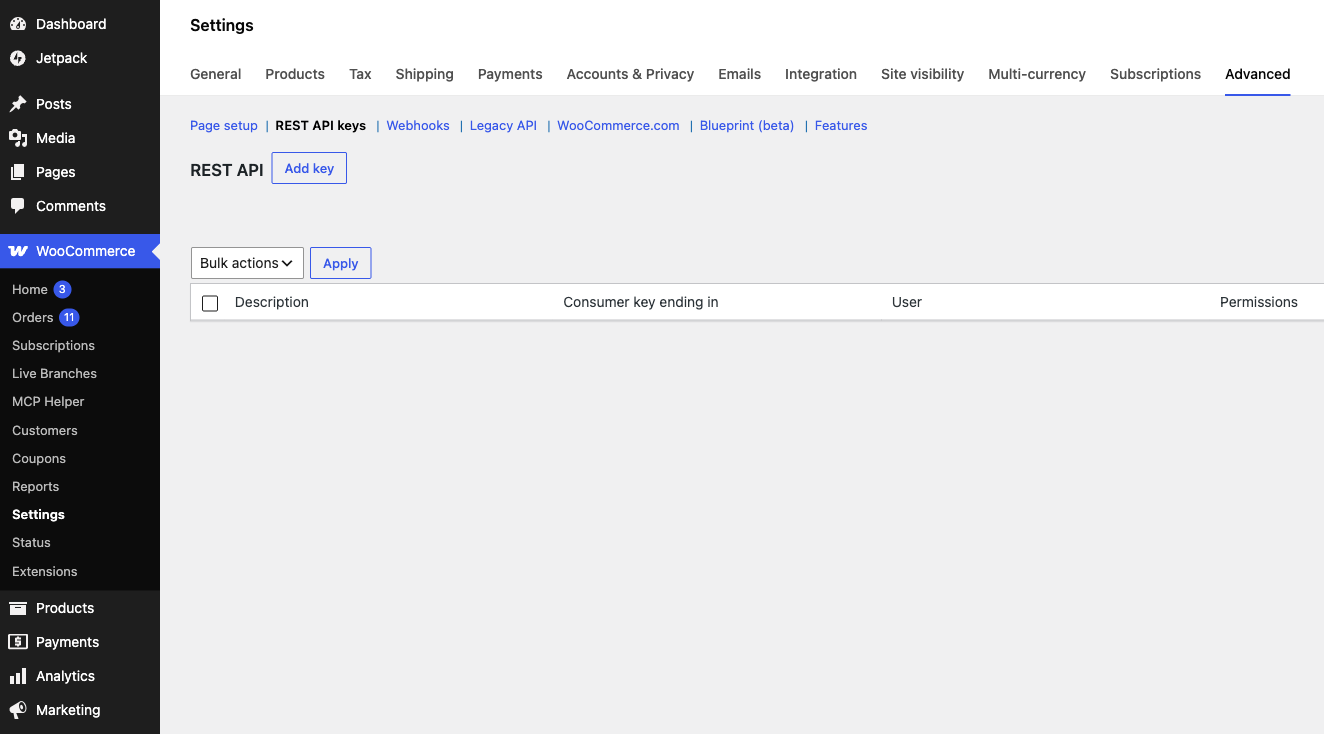This screenshot has height=734, width=1324.
Task: Open the Orders submenu item
Action: [x=32, y=317]
